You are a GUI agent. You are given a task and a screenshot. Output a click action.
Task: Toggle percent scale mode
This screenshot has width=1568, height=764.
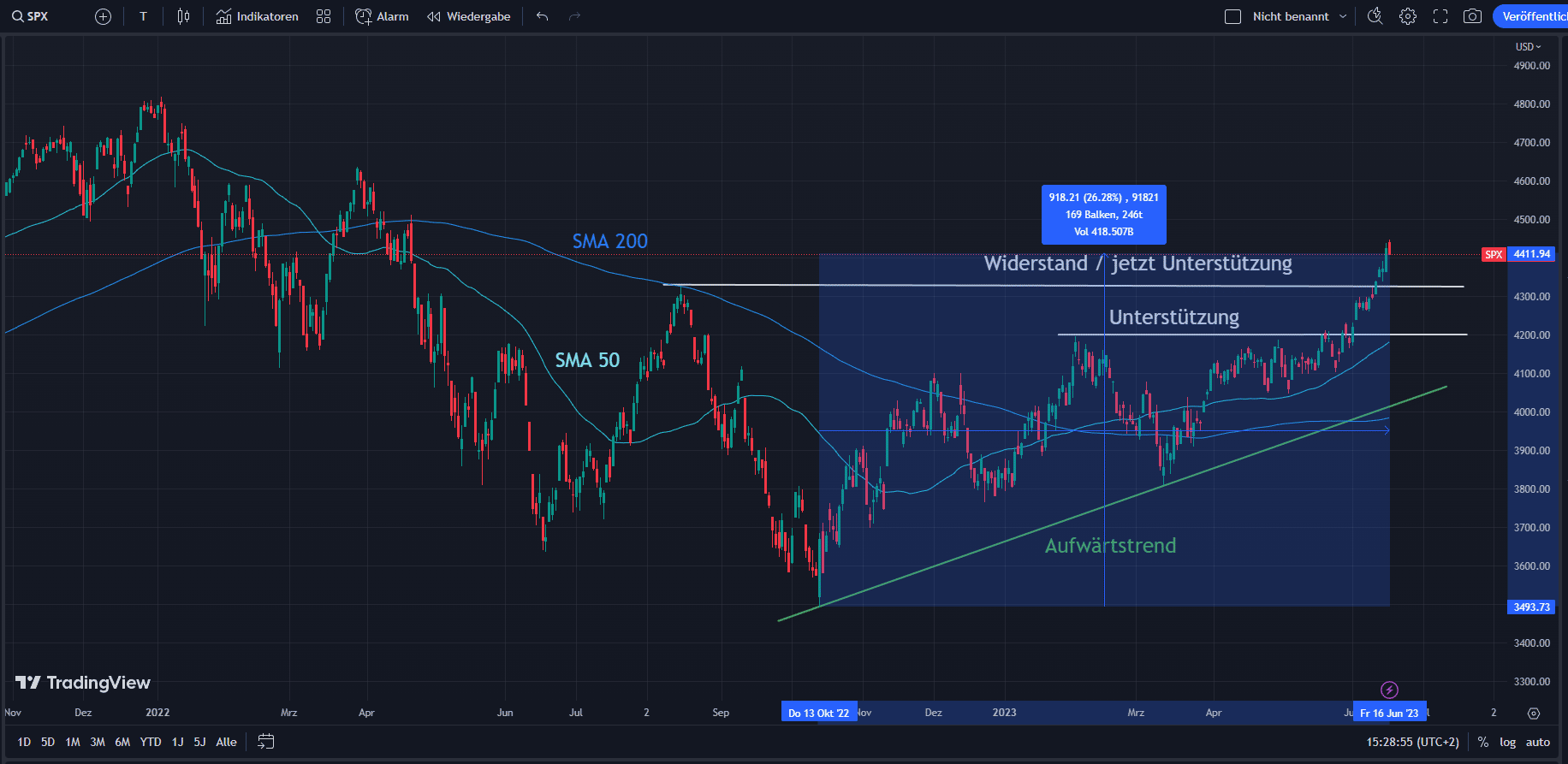coord(1483,742)
